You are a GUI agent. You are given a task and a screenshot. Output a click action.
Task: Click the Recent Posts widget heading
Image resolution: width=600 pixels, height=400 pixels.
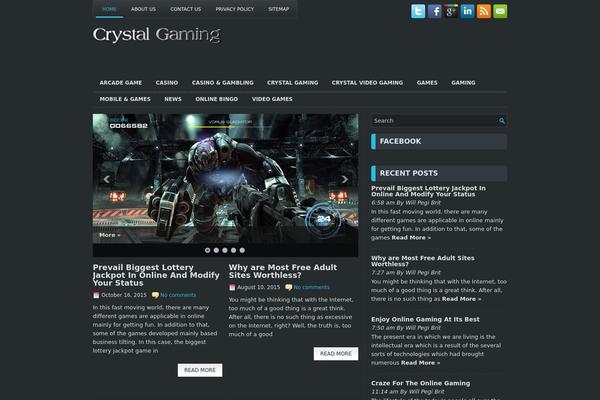439,173
